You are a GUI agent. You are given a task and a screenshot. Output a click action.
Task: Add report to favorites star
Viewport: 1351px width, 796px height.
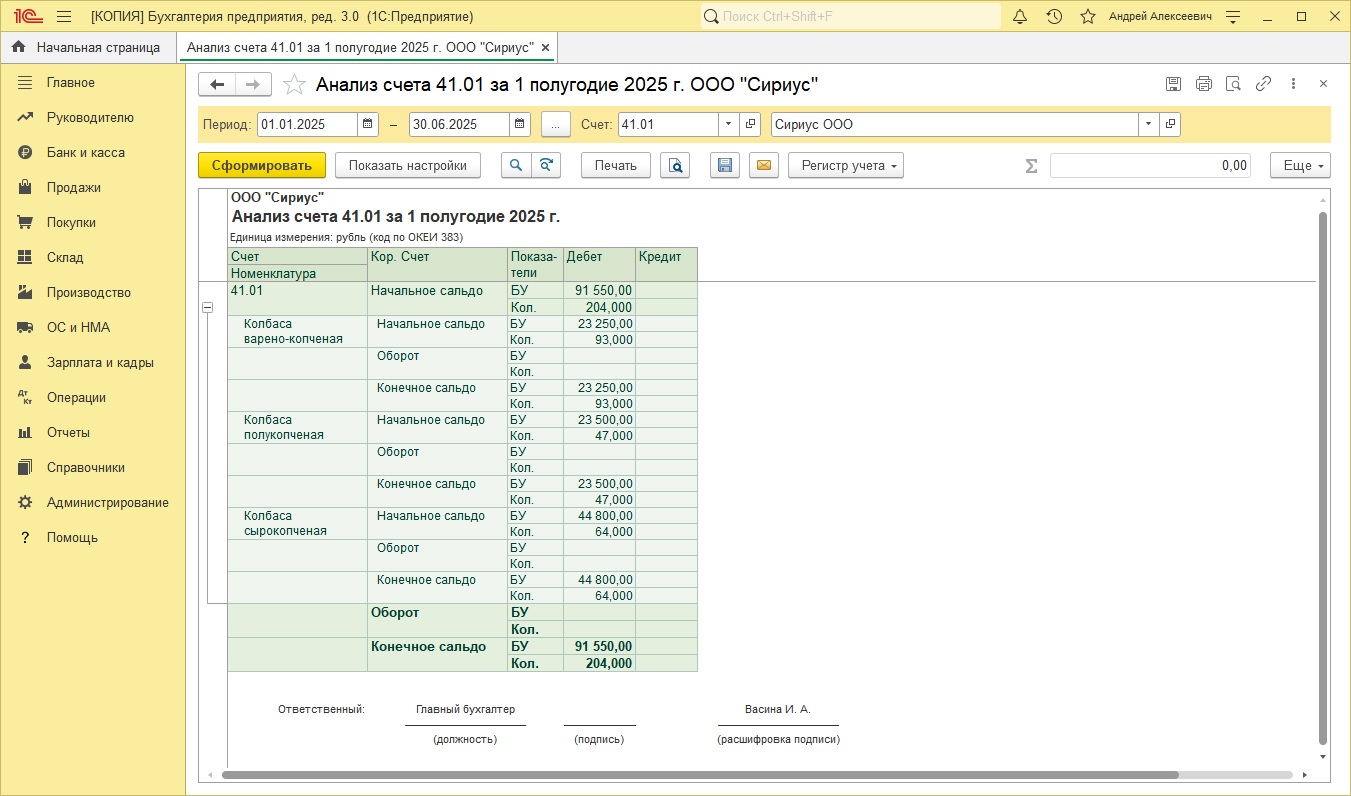coord(294,85)
